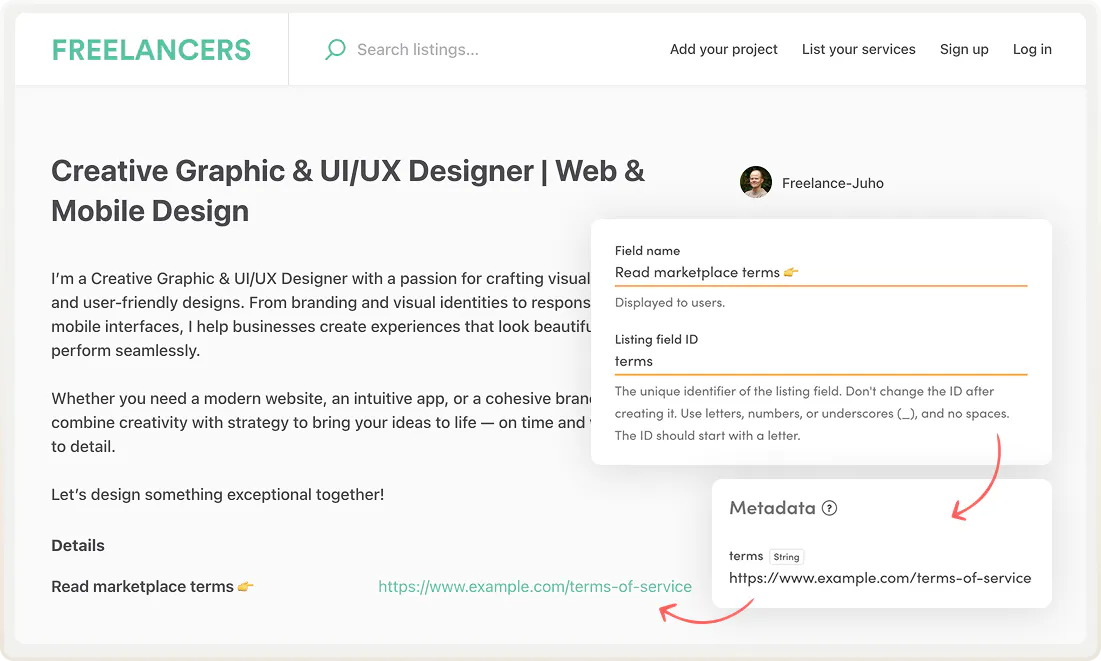This screenshot has height=661, width=1101.
Task: Click the terms key in Metadata
Action: (746, 556)
